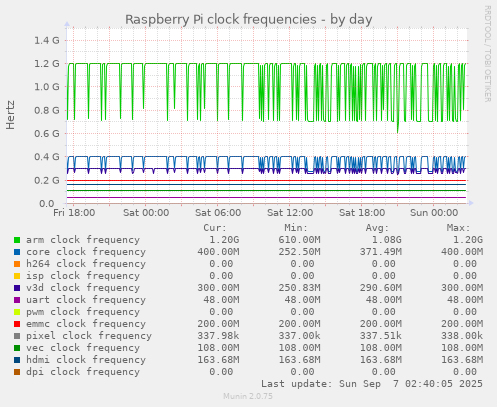Click the 1.4 G y-axis tick label
The image size is (497, 407).
(47, 41)
